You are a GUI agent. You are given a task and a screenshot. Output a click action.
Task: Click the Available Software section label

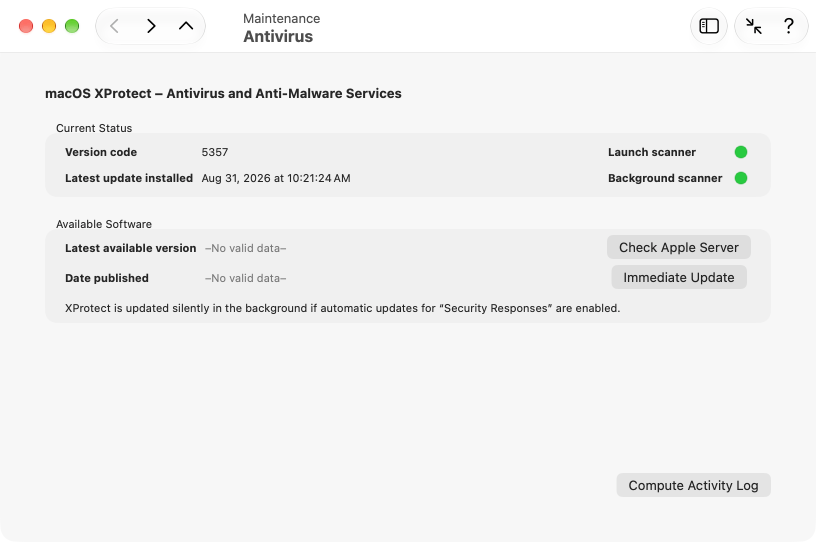[104, 224]
